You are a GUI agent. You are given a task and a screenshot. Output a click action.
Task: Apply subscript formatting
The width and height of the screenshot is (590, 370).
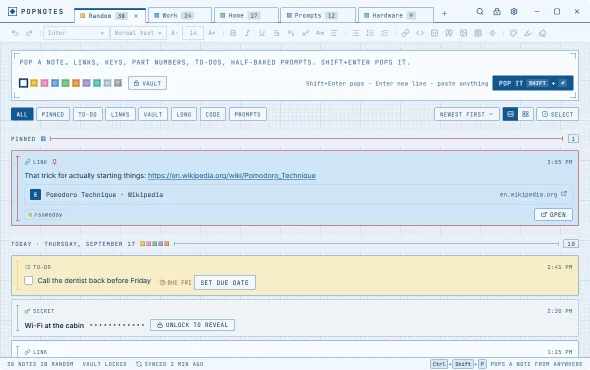pyautogui.click(x=291, y=33)
